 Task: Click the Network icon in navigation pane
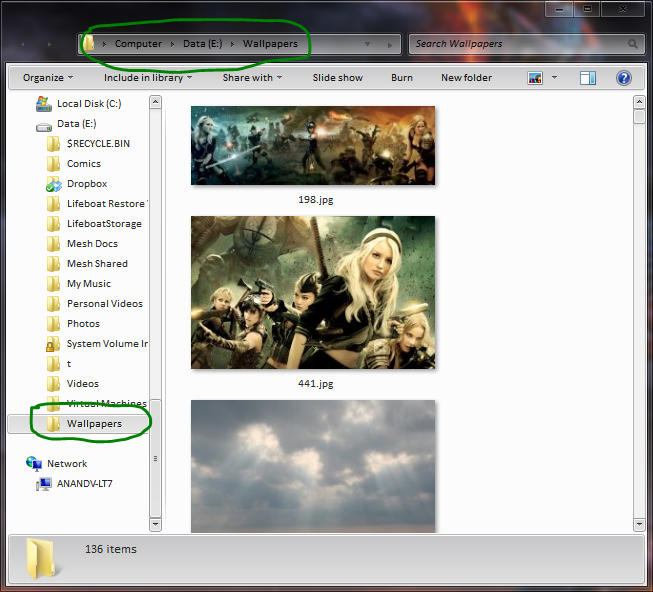point(35,464)
